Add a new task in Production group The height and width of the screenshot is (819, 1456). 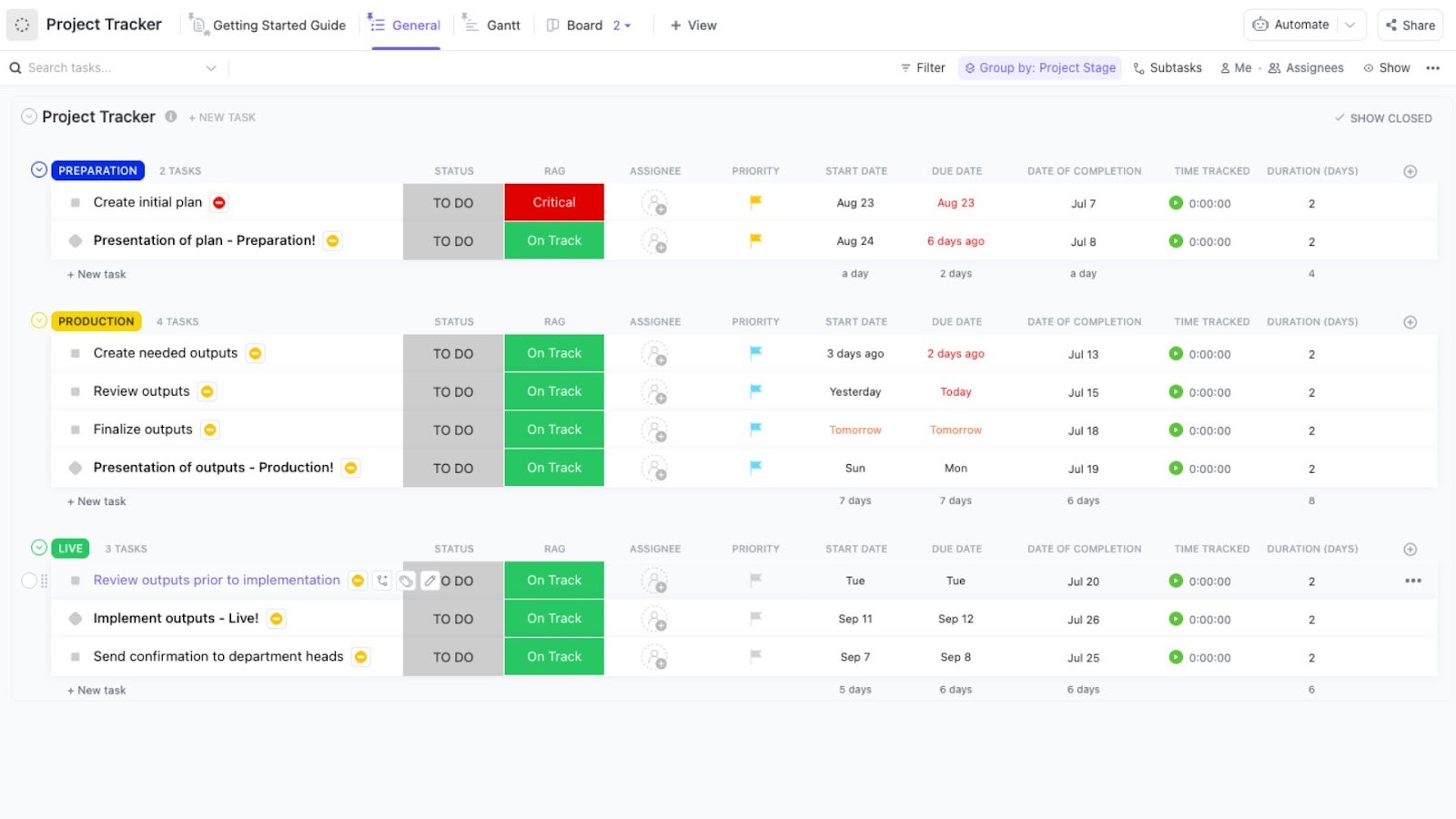pos(96,500)
